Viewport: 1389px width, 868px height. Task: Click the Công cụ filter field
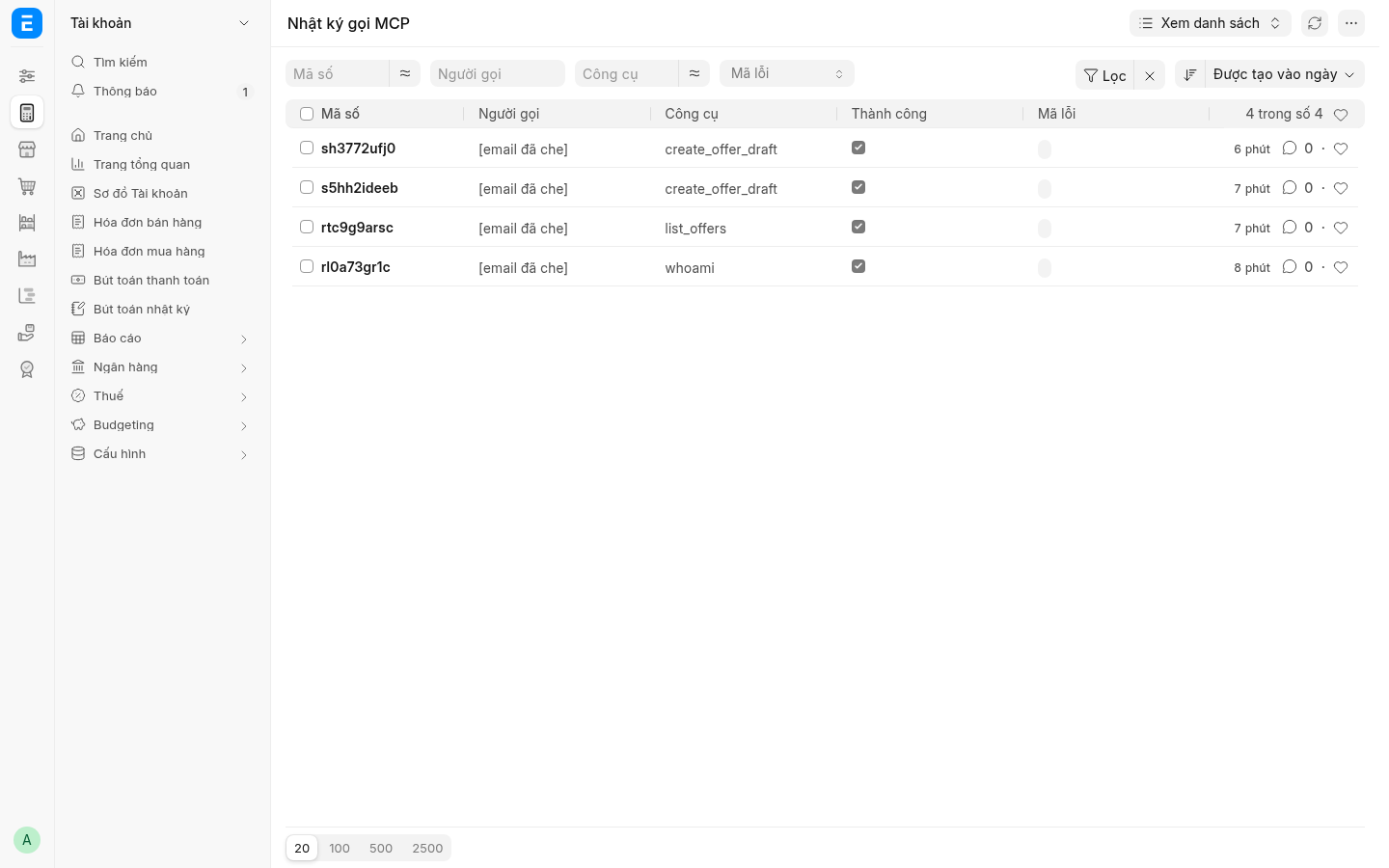click(x=627, y=73)
